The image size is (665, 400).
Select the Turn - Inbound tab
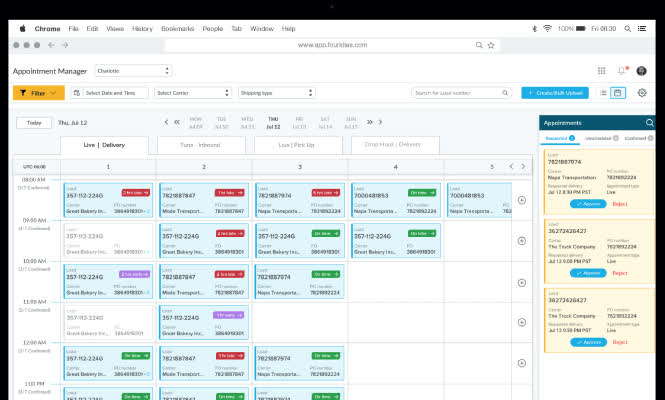(201, 145)
